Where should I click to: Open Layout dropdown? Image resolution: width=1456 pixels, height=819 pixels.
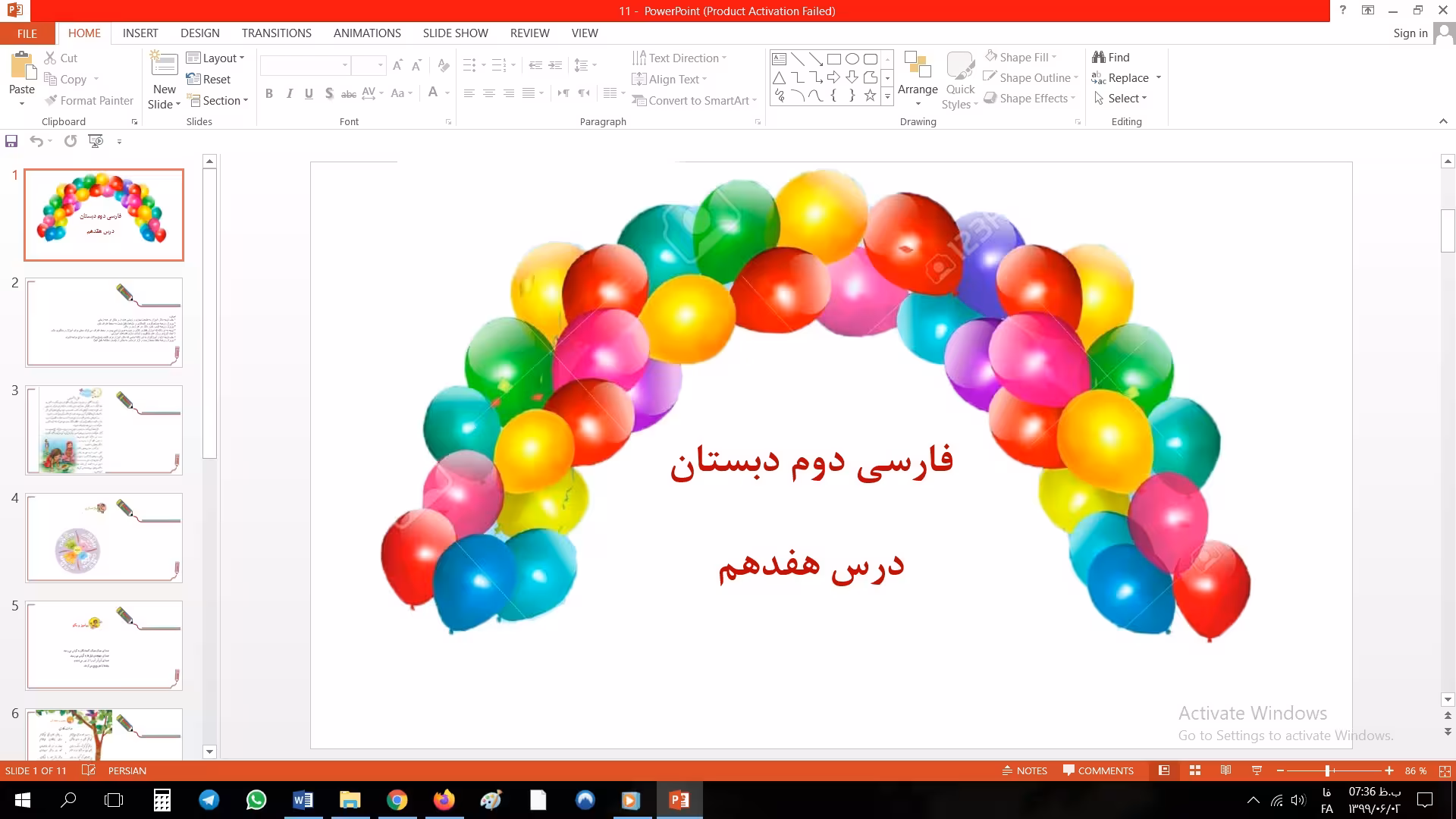click(x=215, y=58)
